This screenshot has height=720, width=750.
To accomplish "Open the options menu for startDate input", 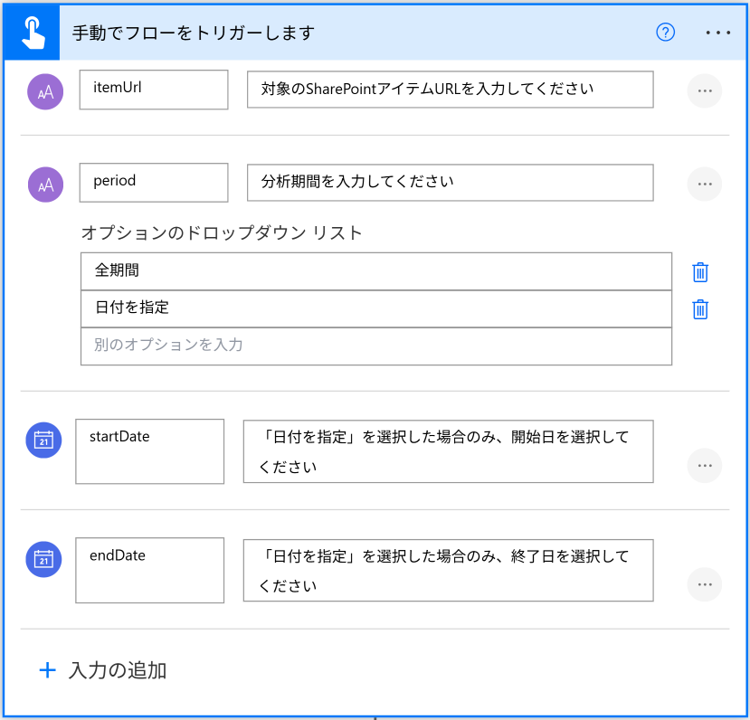I will (x=704, y=466).
